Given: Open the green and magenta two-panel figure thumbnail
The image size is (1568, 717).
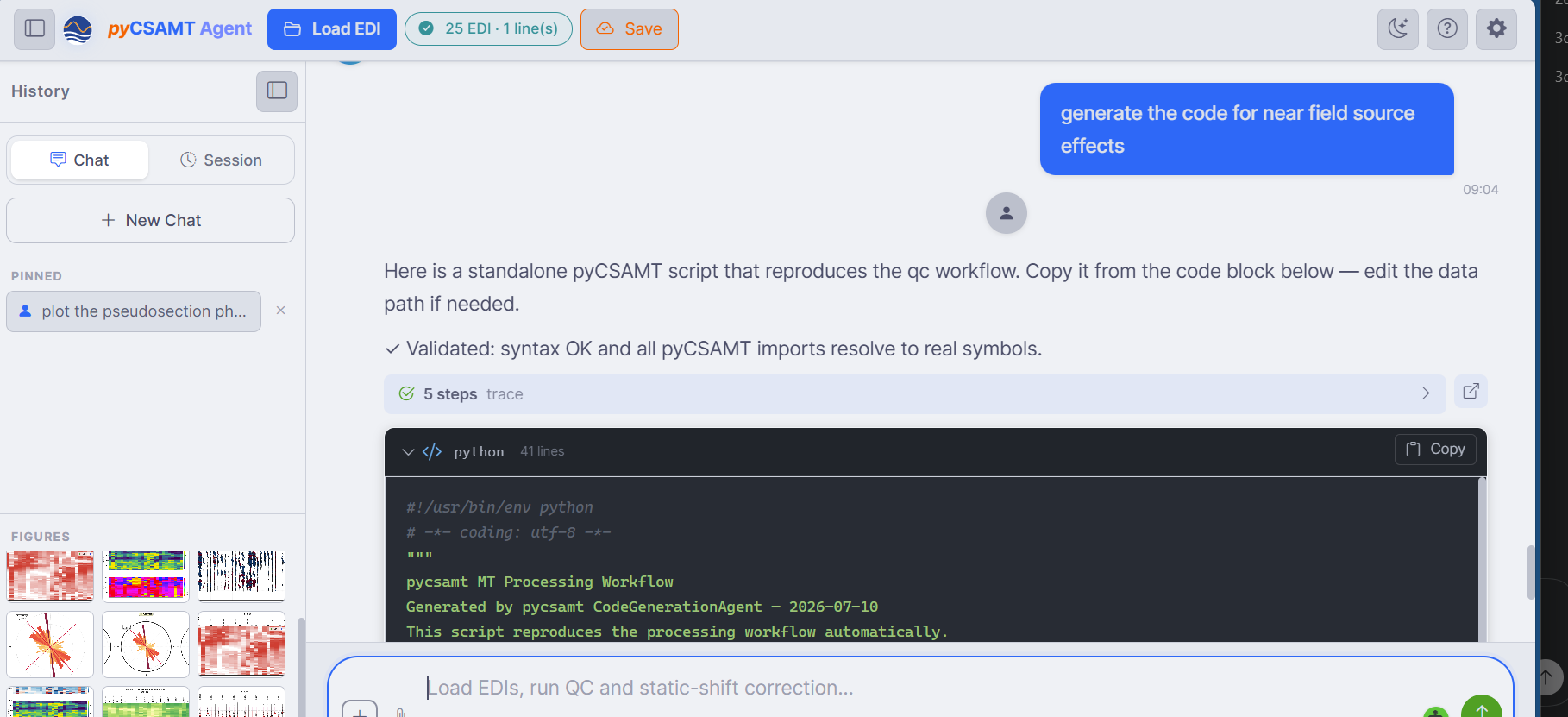Looking at the screenshot, I should (x=146, y=575).
